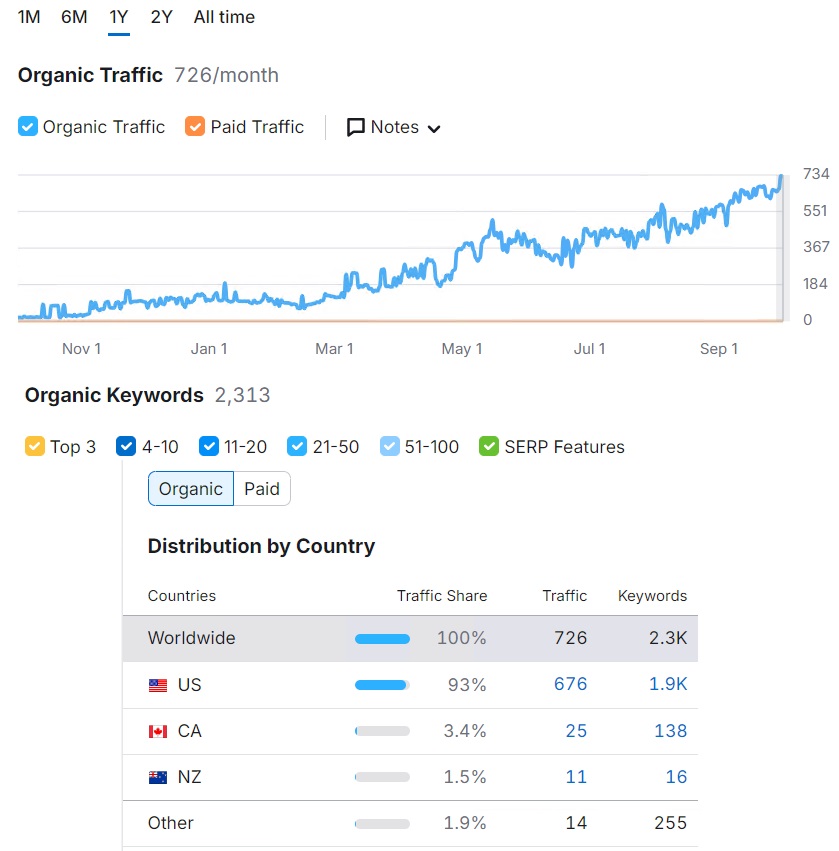
Task: Select the Worldwide row in the table
Action: pyautogui.click(x=410, y=638)
